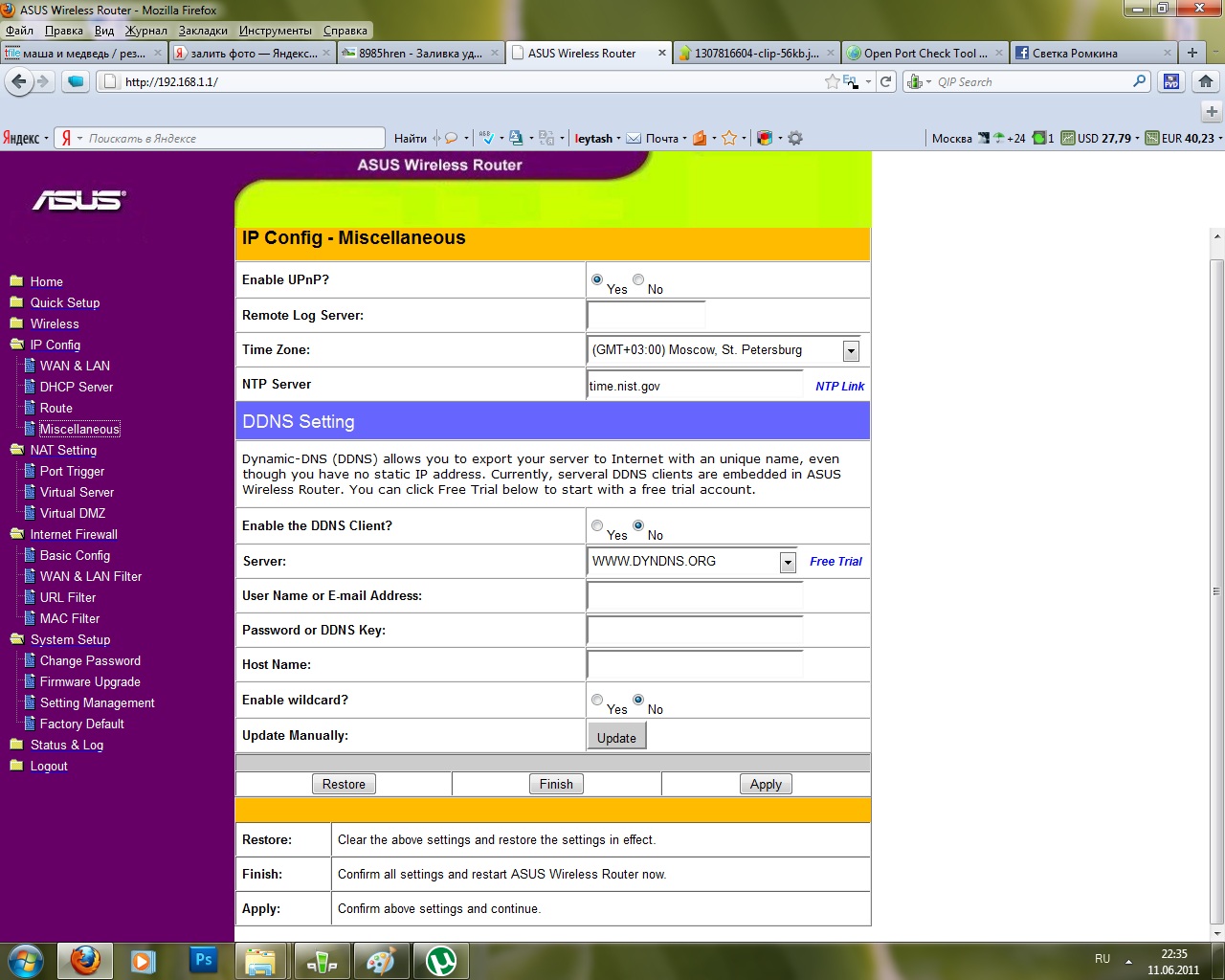
Task: Set Enable UPnP to No
Action: 638,279
